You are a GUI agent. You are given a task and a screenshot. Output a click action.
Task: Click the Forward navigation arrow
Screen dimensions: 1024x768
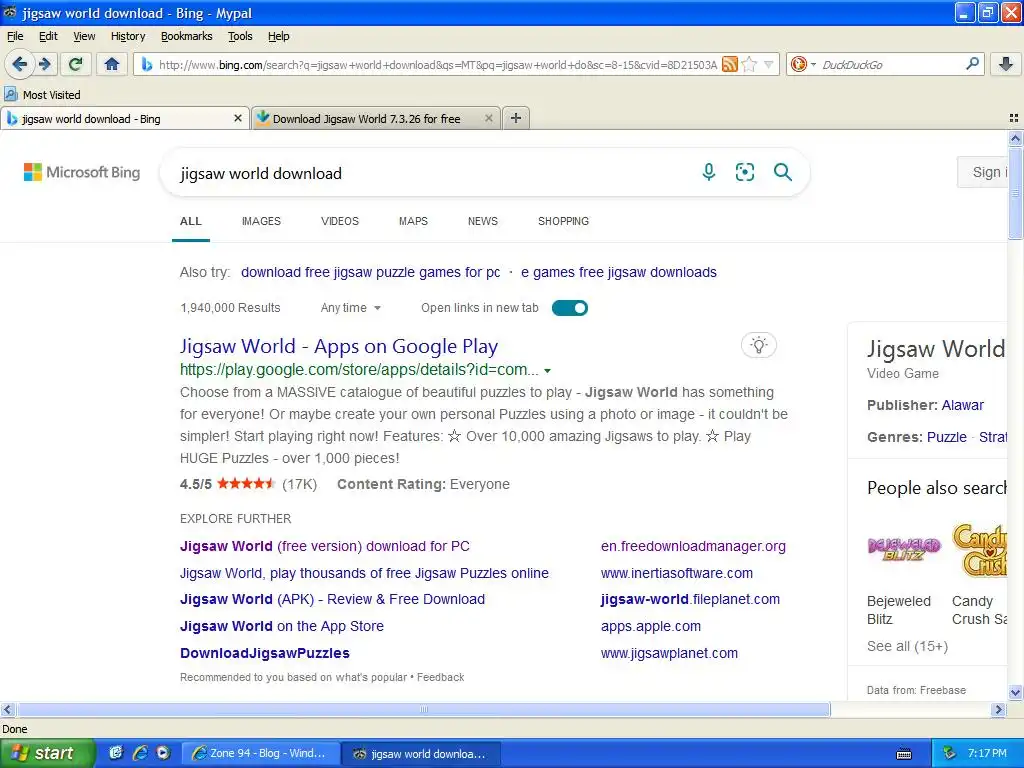(45, 64)
